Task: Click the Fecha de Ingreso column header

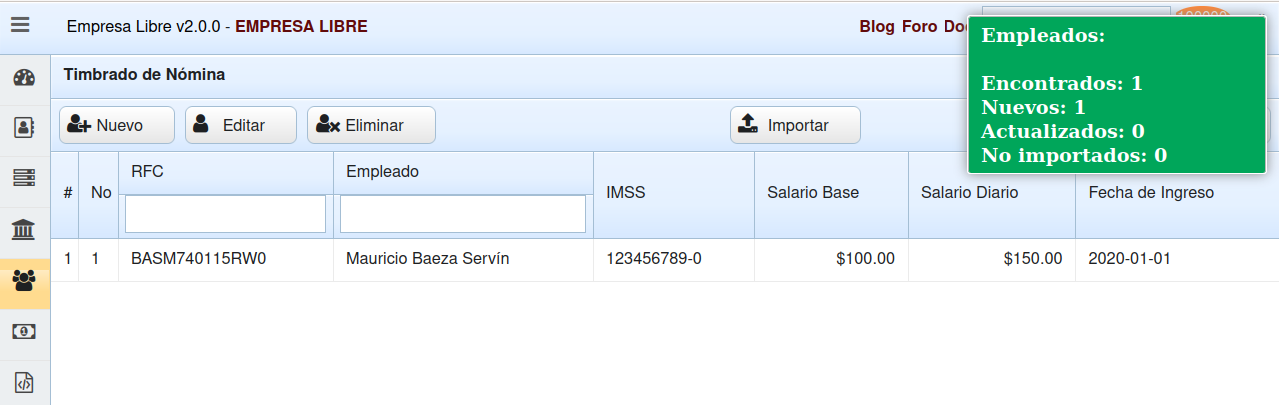Action: pos(1150,193)
